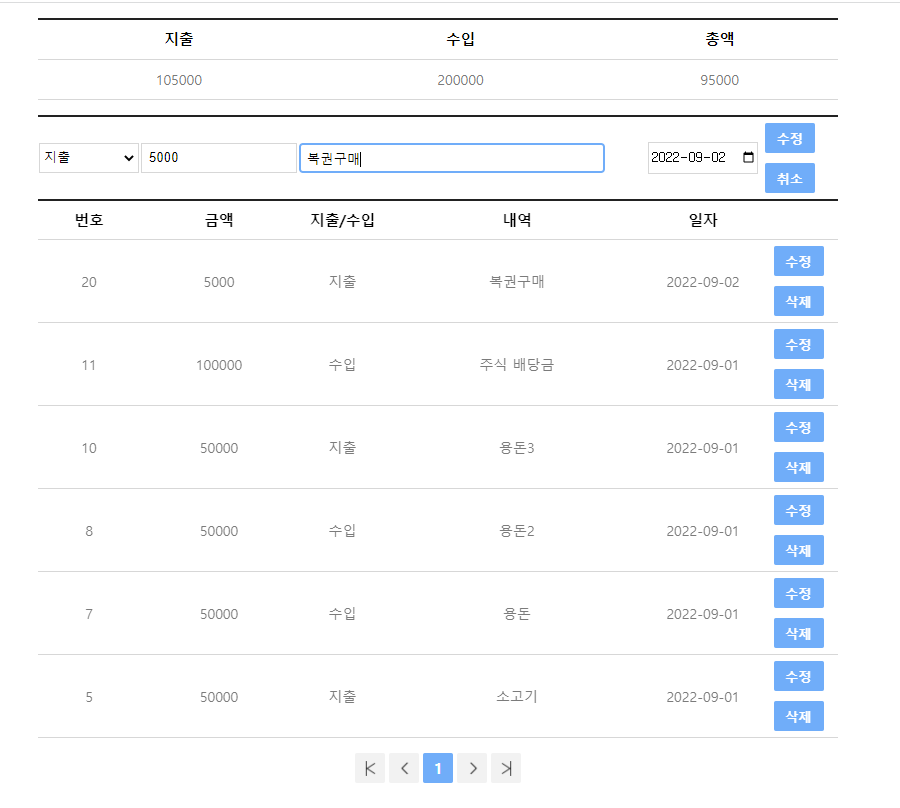The height and width of the screenshot is (808, 900).
Task: Click the 번호 column header
Action: pos(89,220)
